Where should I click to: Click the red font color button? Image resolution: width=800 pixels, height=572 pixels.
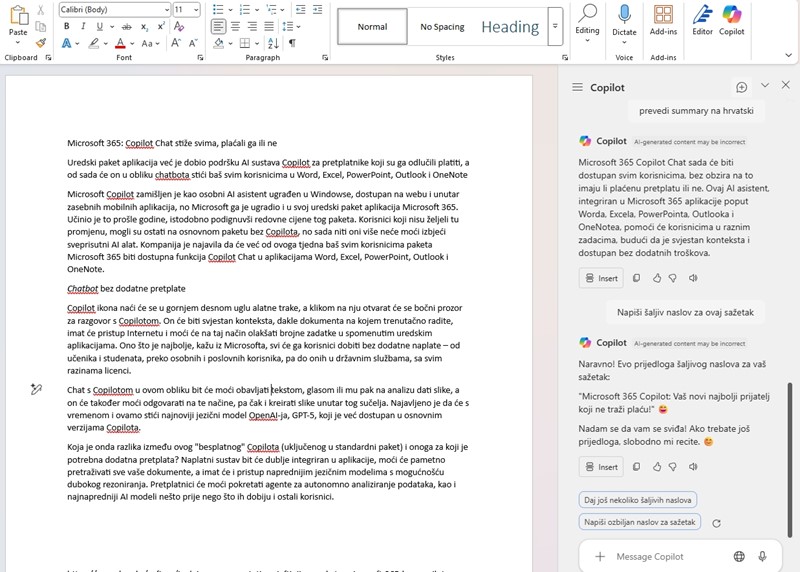tap(120, 43)
